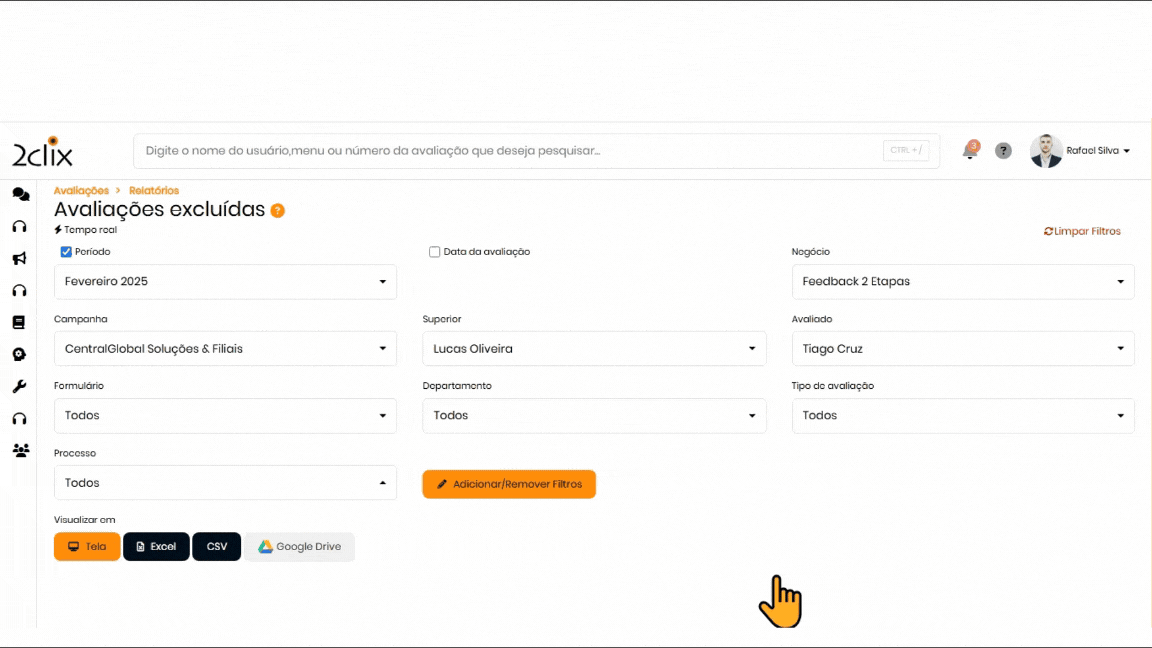Screen dimensions: 1152x648
Task: Click the wrench settings sidebar icon
Action: pyautogui.click(x=19, y=387)
